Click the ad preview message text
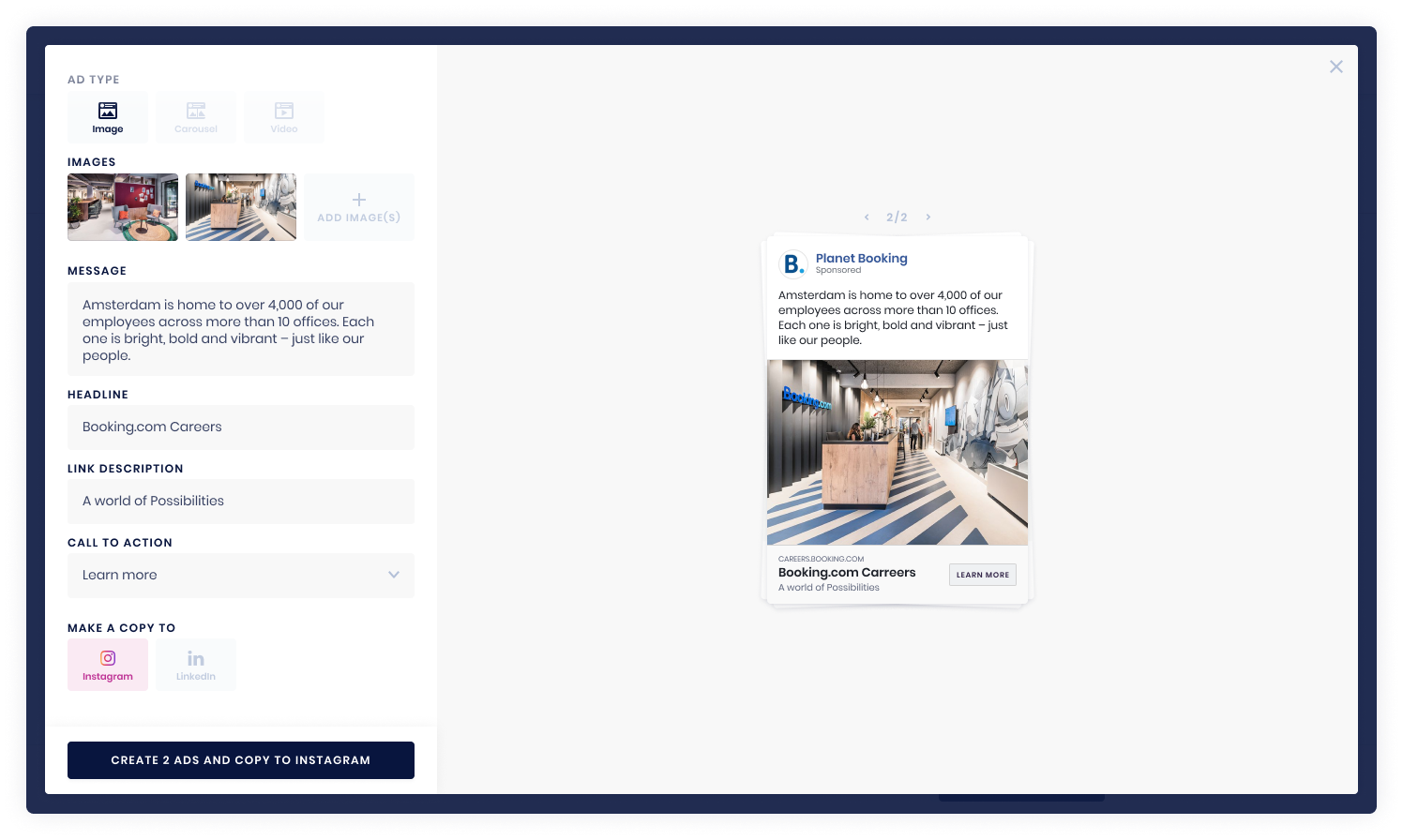The height and width of the screenshot is (840, 1403). [x=893, y=318]
